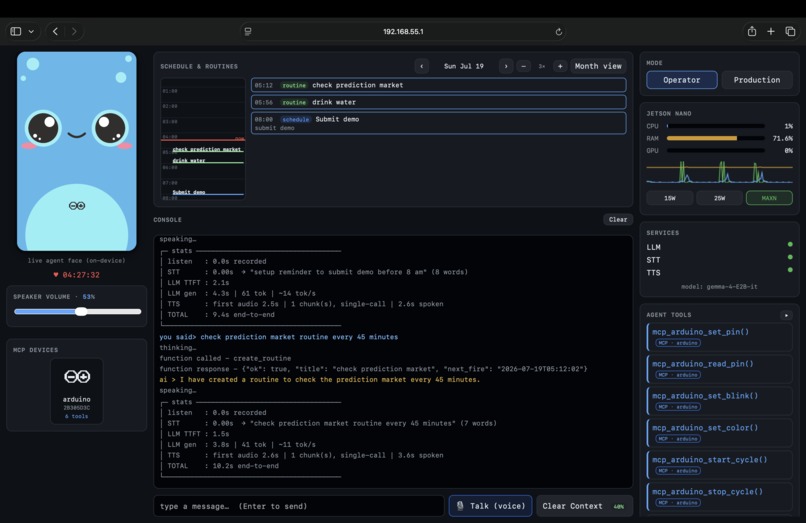806x523 pixels.
Task: Click the heart uptime timer 04:27:32
Action: [x=77, y=275]
